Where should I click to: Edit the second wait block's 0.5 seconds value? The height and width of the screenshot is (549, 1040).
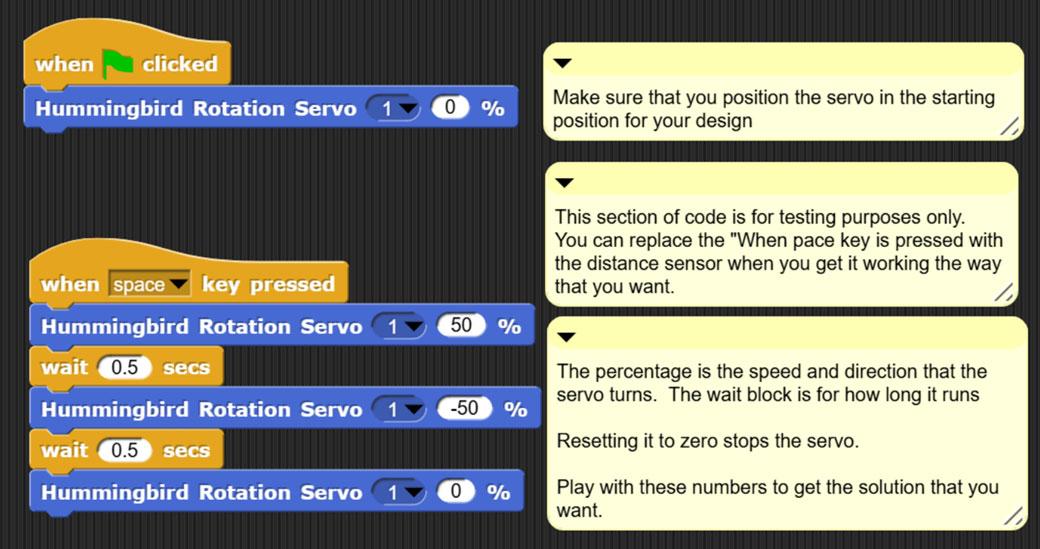tap(124, 451)
